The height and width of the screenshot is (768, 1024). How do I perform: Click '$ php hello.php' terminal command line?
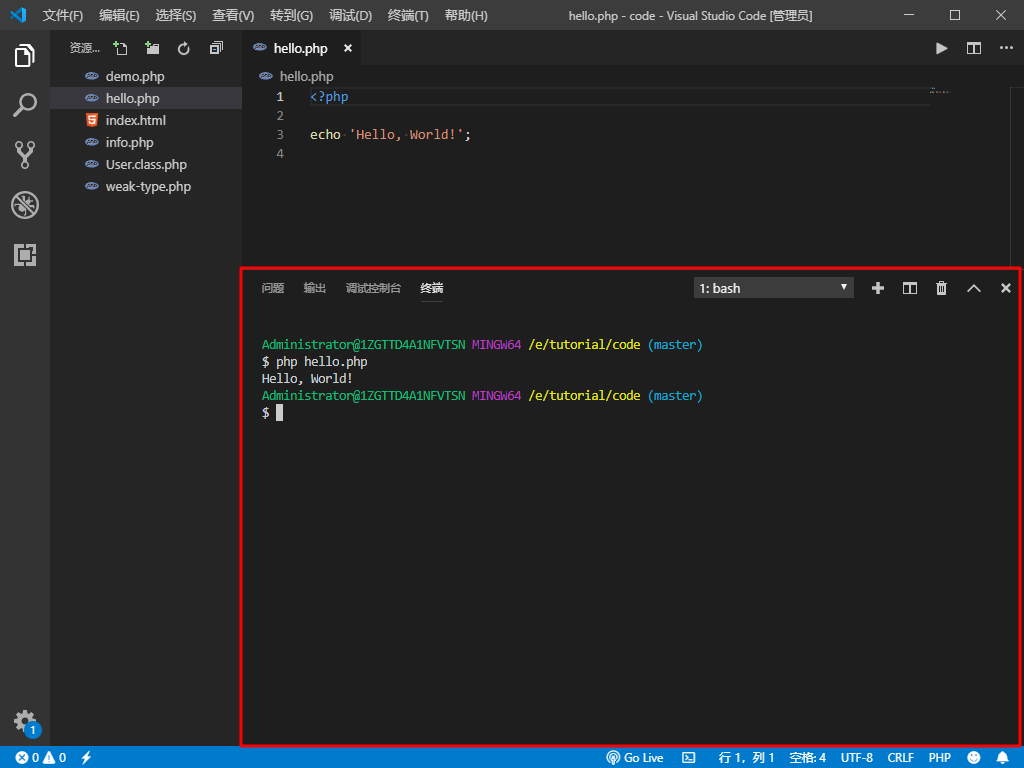click(x=314, y=362)
